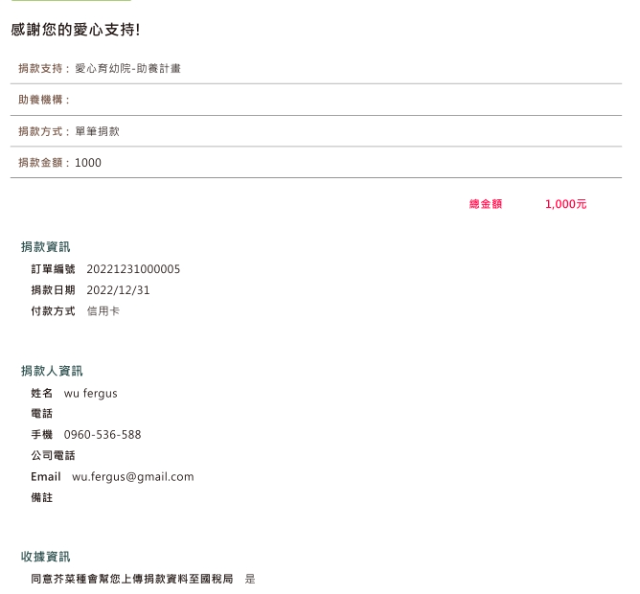
Task: Select the 愛心育幼院-助養計畫 donation project text
Action: pos(127,68)
